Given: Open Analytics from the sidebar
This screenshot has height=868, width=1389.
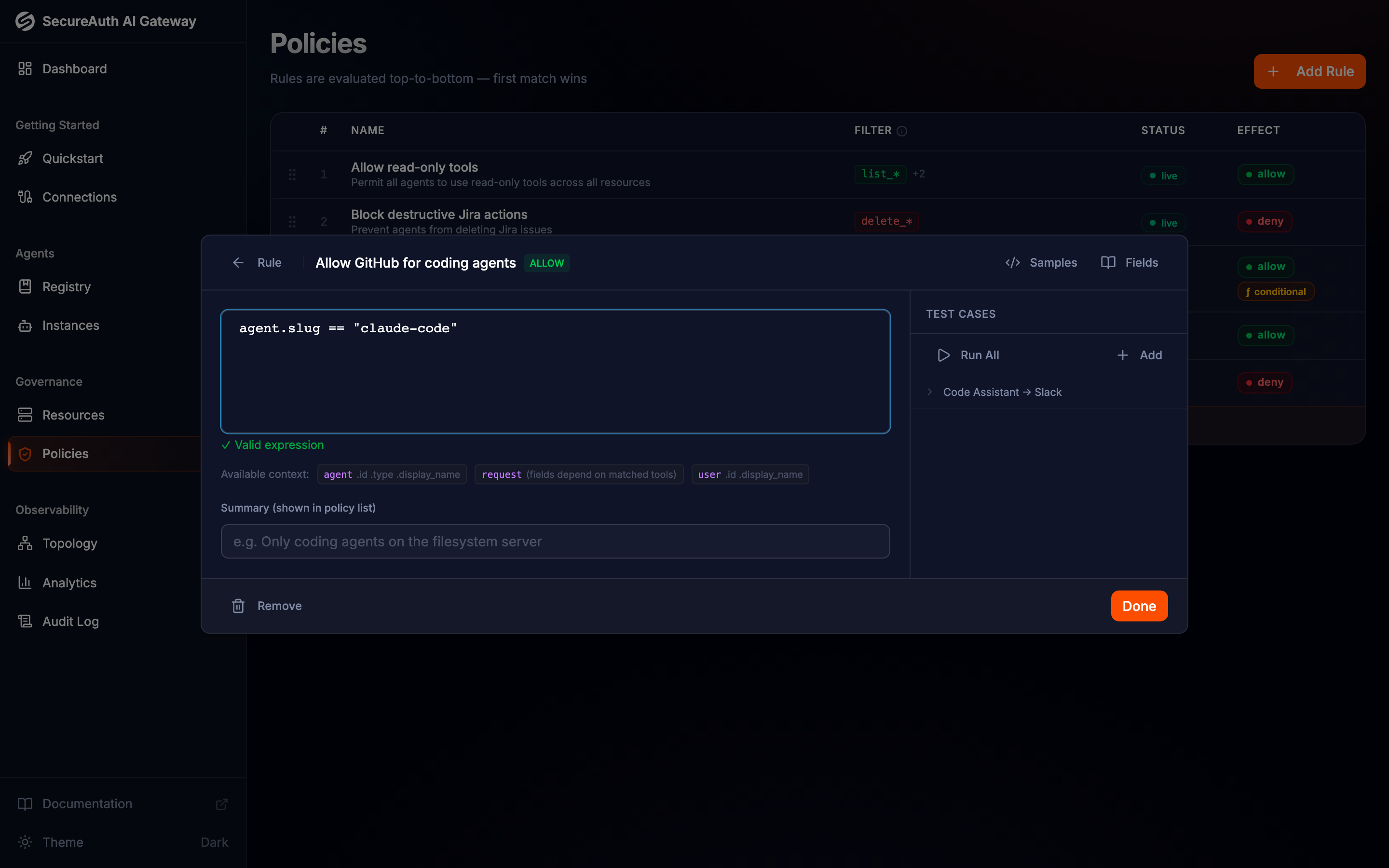Looking at the screenshot, I should [69, 583].
